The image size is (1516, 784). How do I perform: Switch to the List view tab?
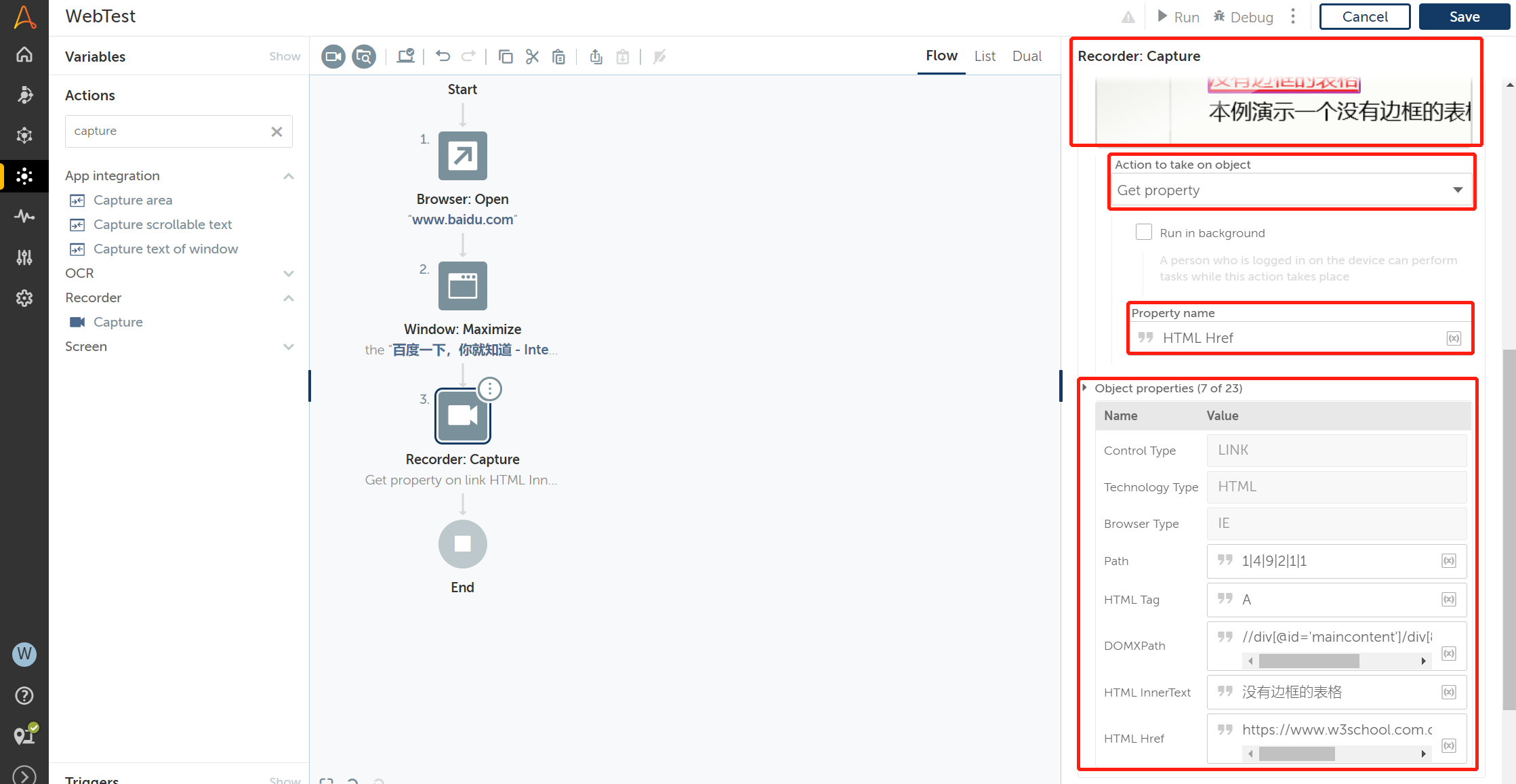point(984,56)
